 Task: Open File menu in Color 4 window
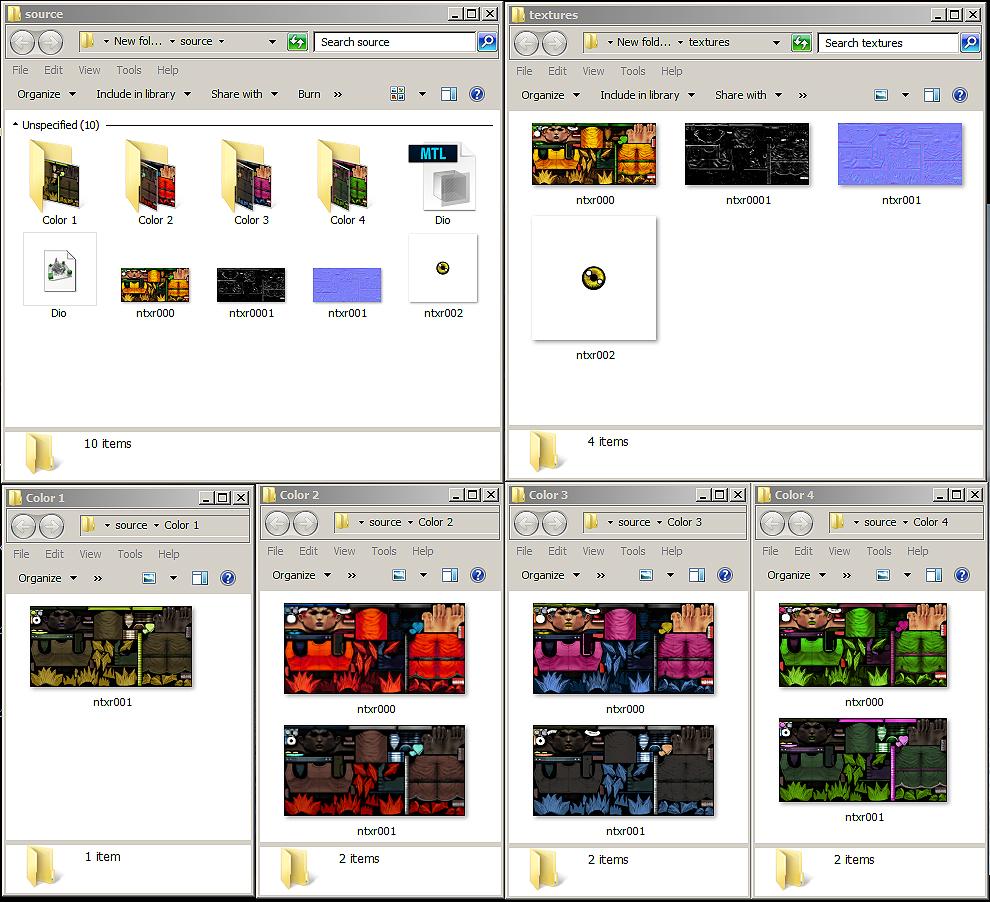770,551
